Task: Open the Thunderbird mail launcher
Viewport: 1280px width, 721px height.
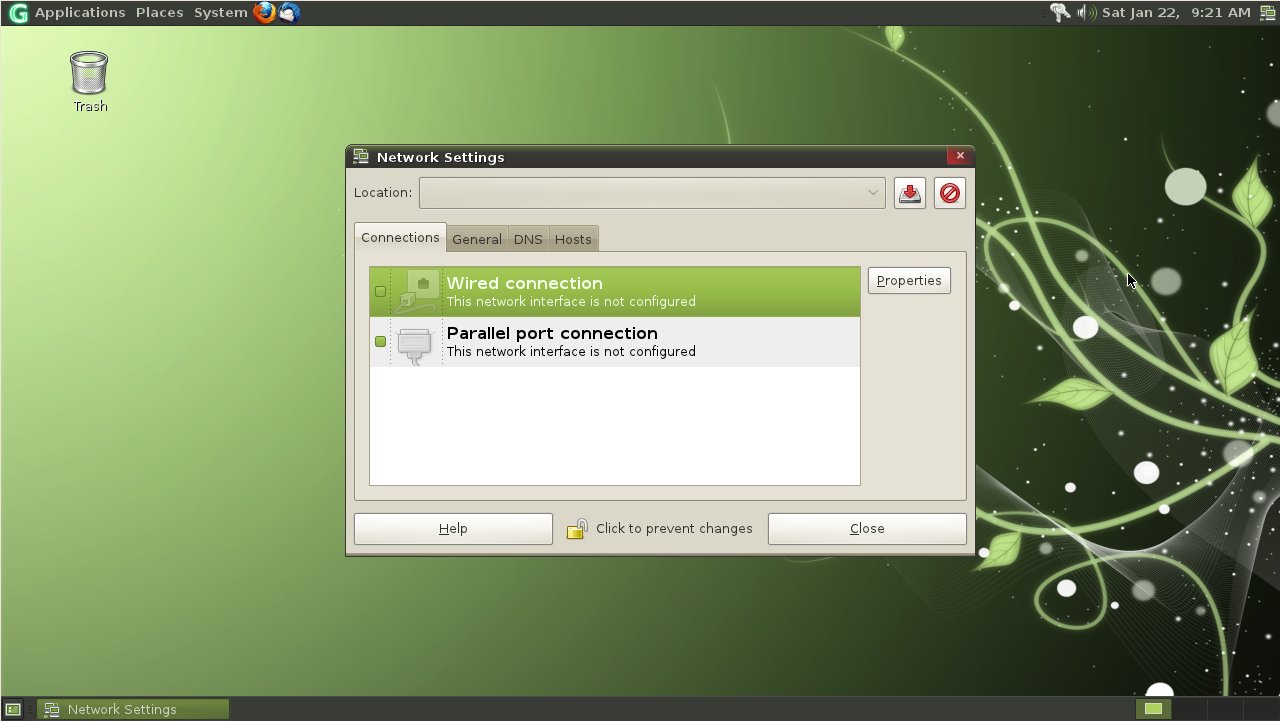Action: [289, 13]
